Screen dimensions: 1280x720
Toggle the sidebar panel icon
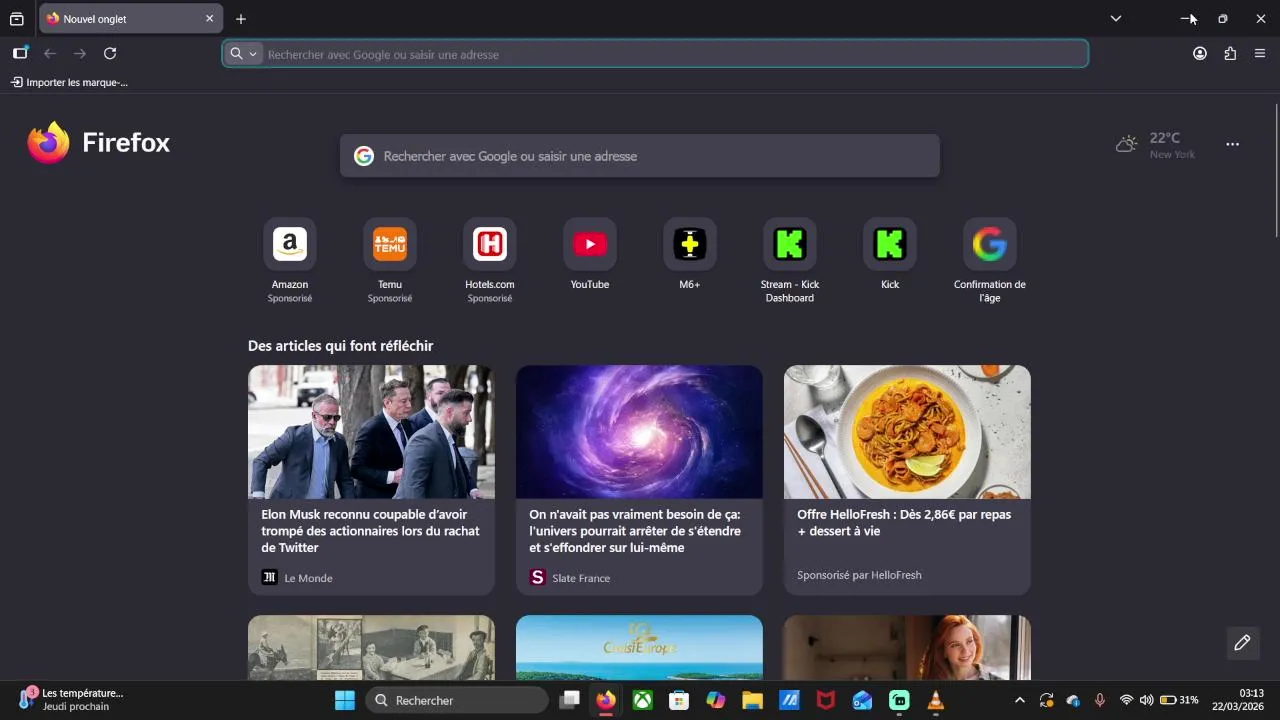click(20, 53)
